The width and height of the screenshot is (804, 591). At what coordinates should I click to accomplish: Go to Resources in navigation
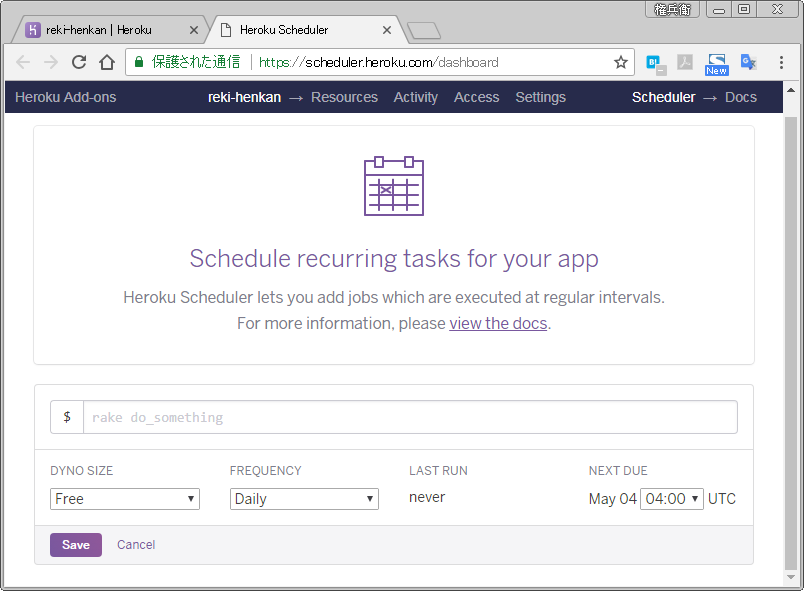pos(344,97)
